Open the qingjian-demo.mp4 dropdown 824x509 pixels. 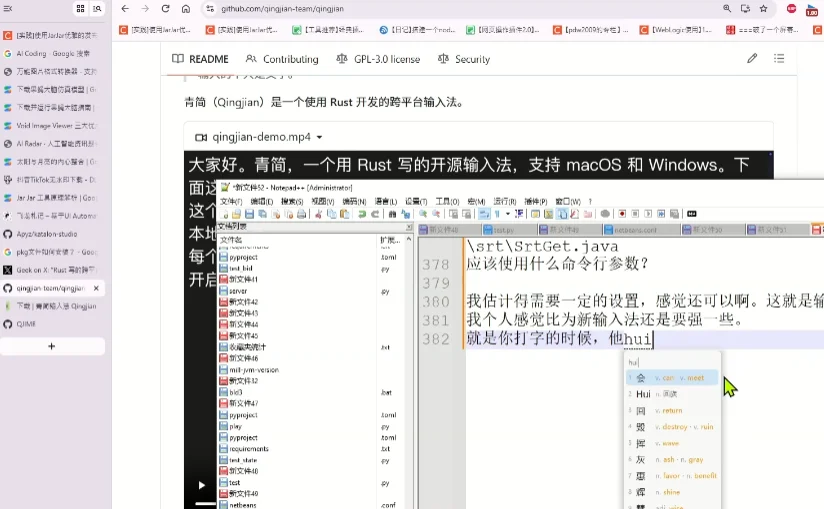pyautogui.click(x=319, y=137)
